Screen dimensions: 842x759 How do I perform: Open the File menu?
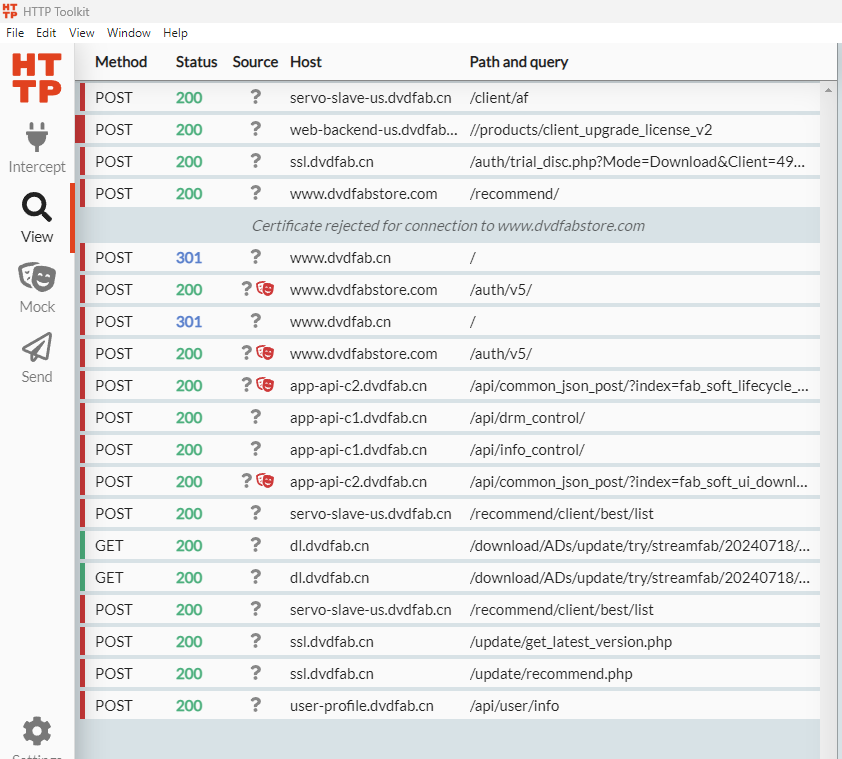(x=15, y=33)
